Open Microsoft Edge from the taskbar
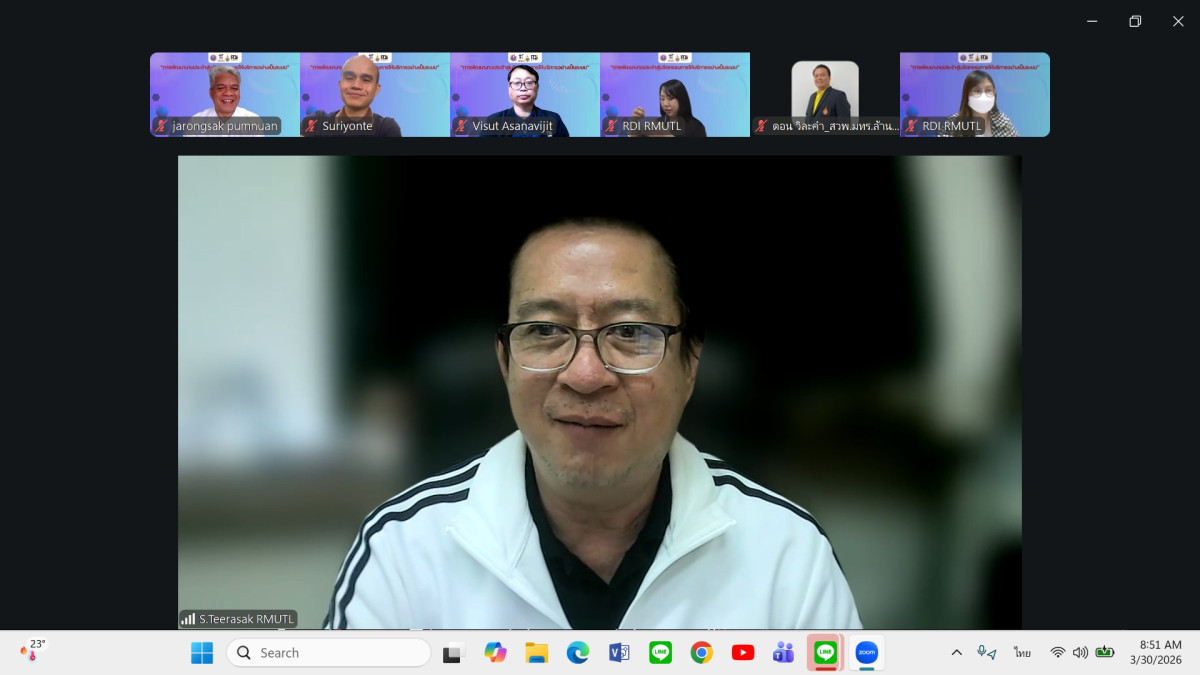The width and height of the screenshot is (1200, 675). click(578, 653)
